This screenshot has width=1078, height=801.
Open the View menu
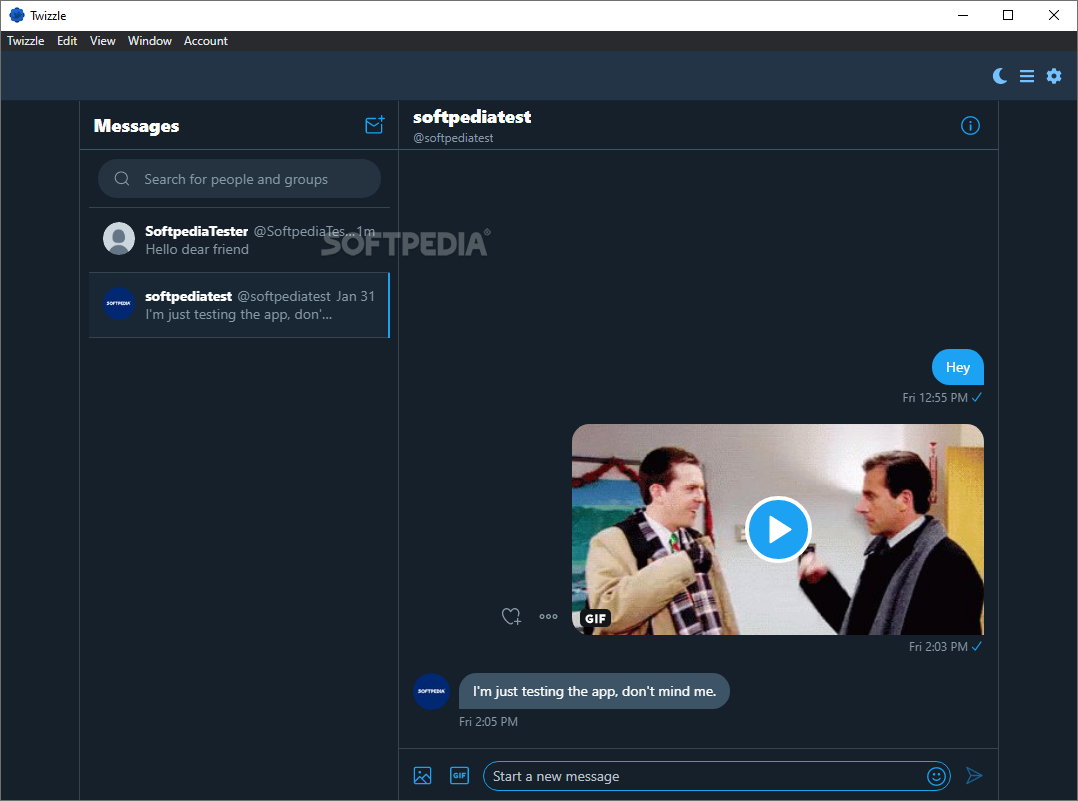[x=102, y=41]
